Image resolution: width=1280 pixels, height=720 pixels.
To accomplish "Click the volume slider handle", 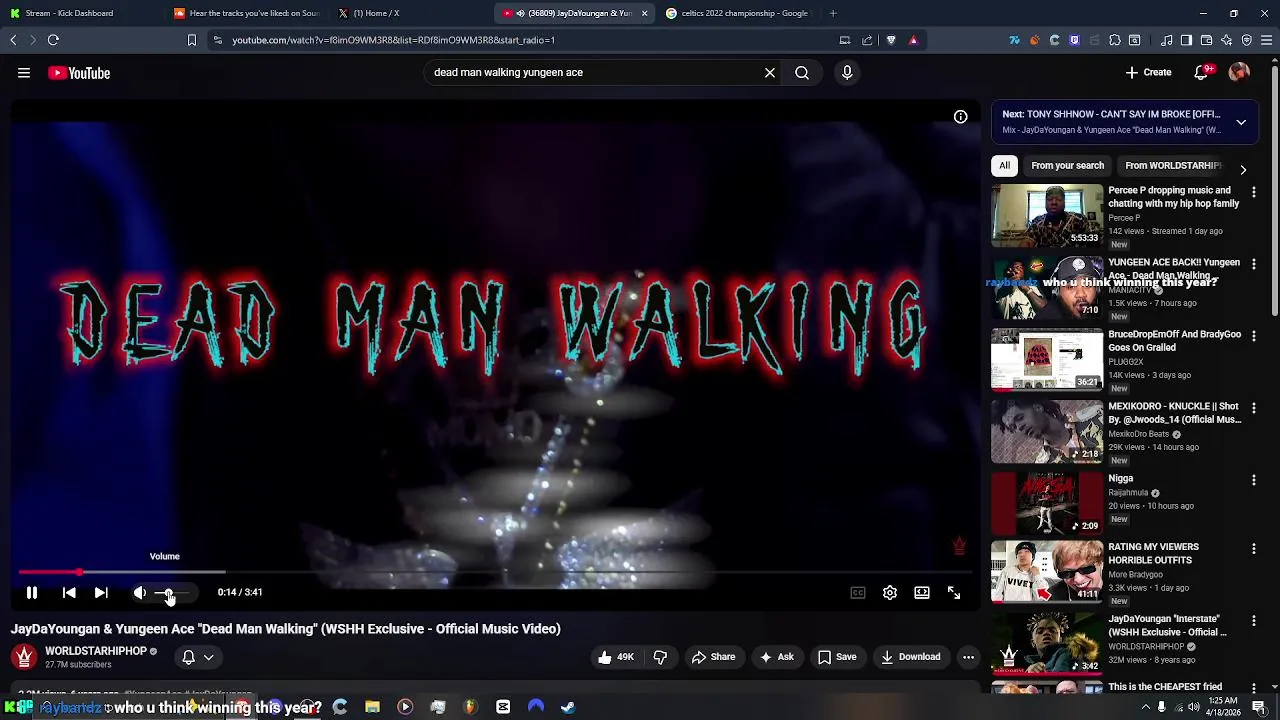I will tap(168, 593).
